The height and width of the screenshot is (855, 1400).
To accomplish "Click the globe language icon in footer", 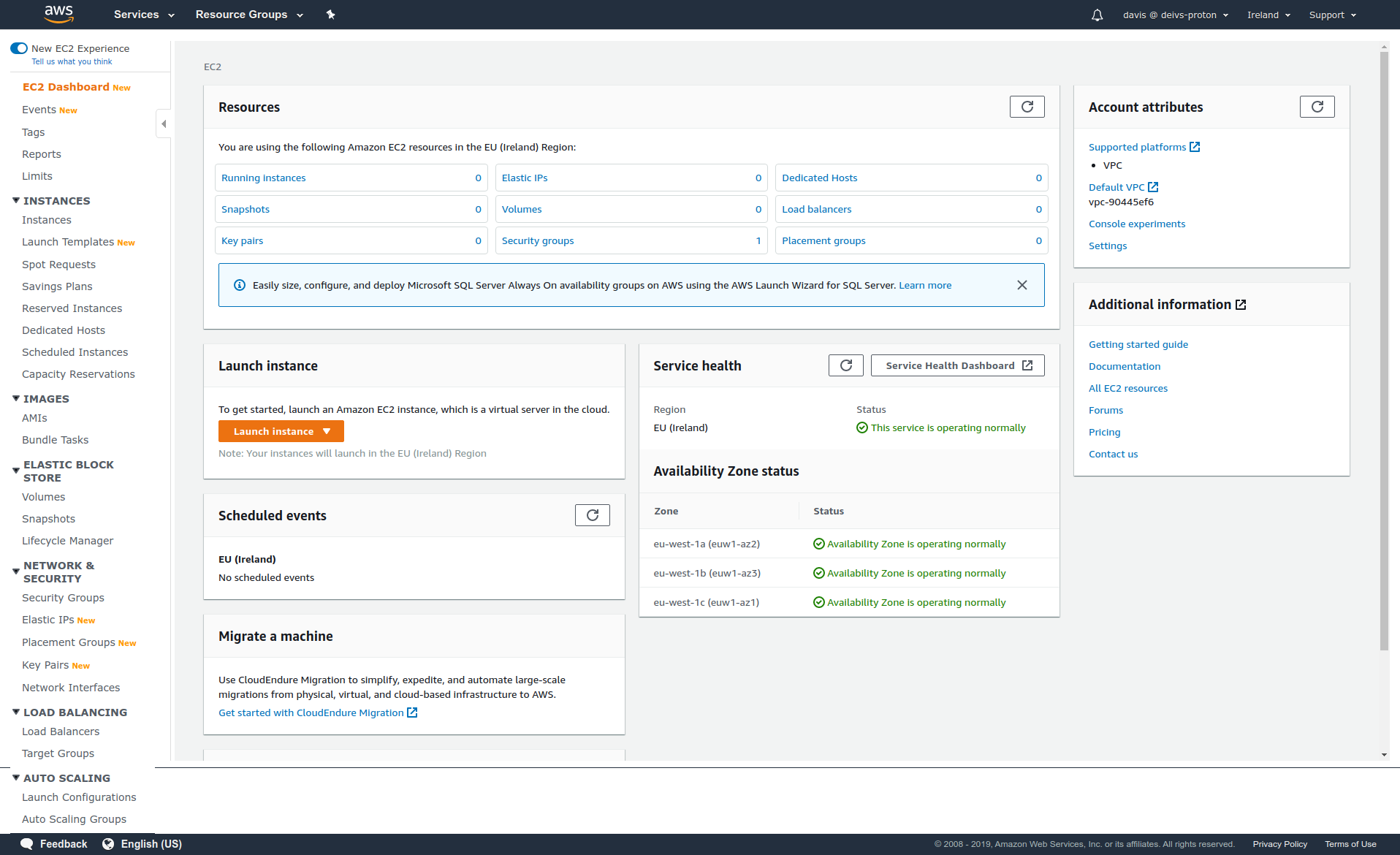I will 108,844.
